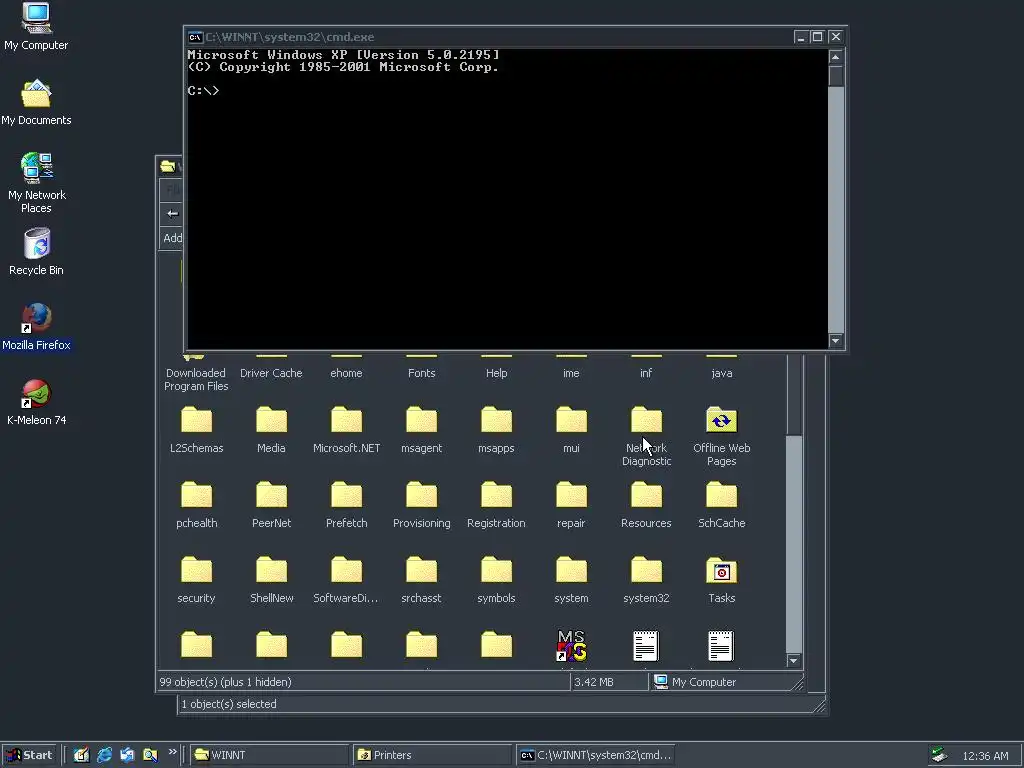Select the system32 folder
The height and width of the screenshot is (768, 1024).
[647, 580]
